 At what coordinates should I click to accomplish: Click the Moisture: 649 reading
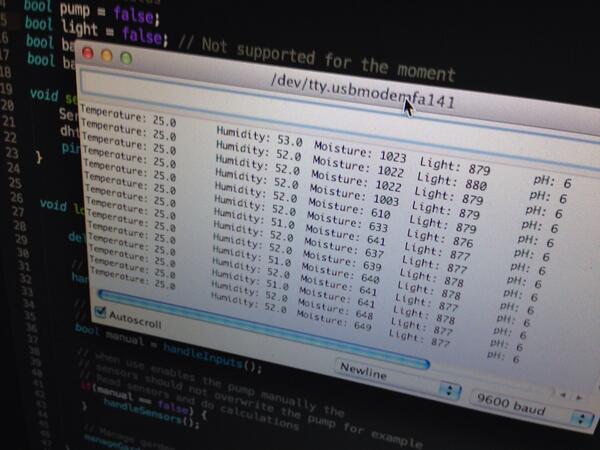tap(334, 321)
